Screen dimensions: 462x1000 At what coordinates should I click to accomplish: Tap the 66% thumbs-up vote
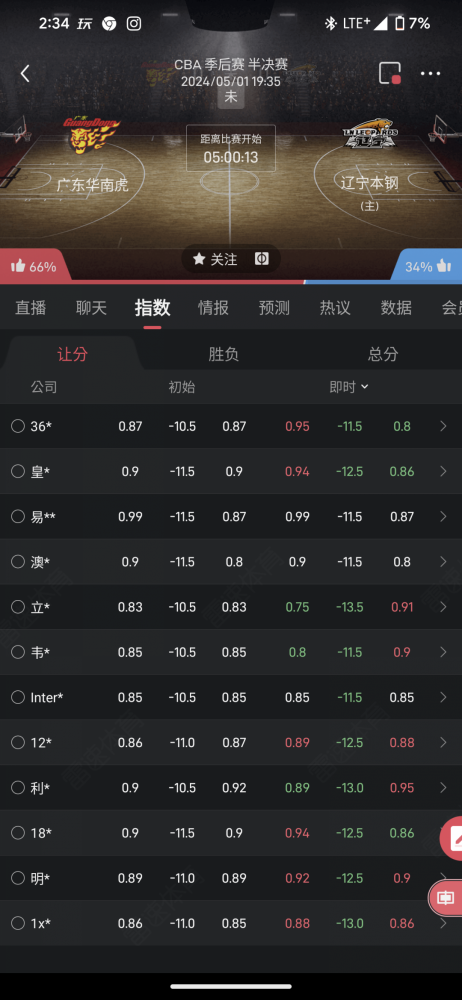point(33,267)
